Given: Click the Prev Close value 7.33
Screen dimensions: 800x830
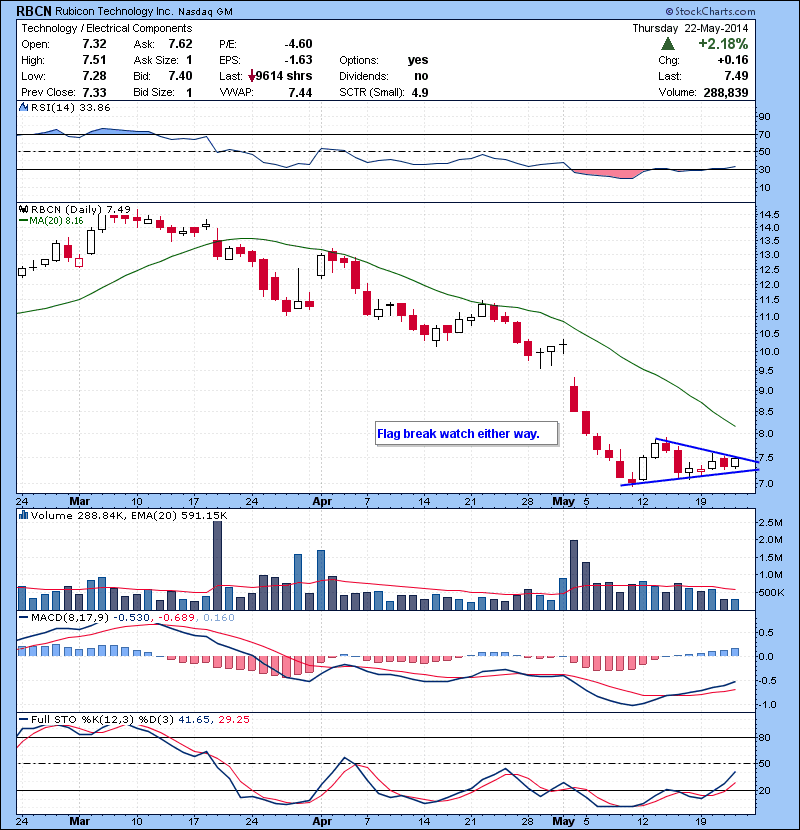Looking at the screenshot, I should [x=94, y=92].
